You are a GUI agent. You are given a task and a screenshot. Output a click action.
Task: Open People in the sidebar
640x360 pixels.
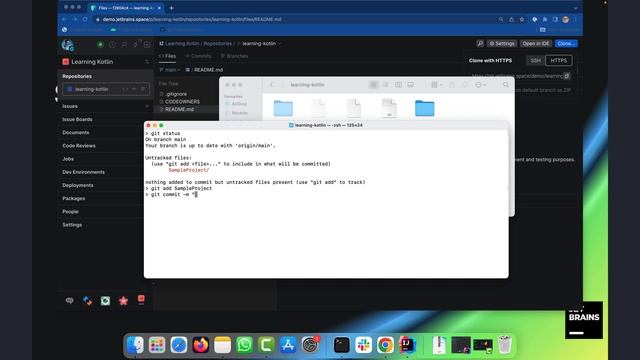click(x=70, y=211)
